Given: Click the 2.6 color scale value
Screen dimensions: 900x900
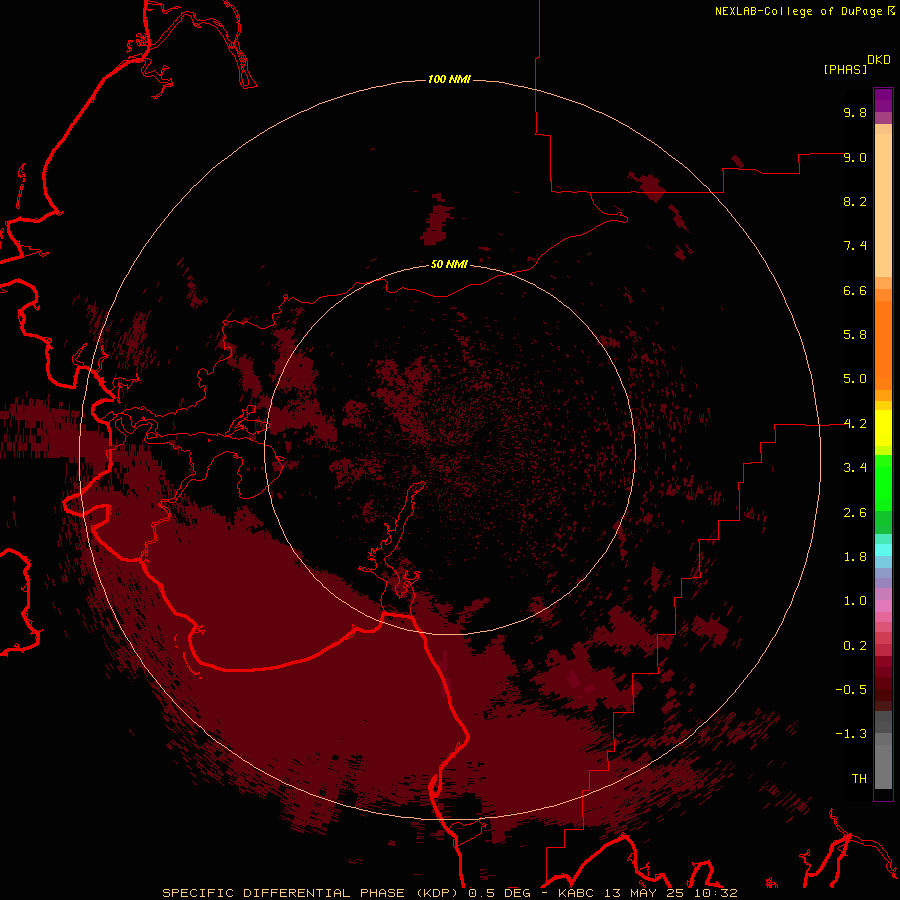Looking at the screenshot, I should click(x=855, y=513).
